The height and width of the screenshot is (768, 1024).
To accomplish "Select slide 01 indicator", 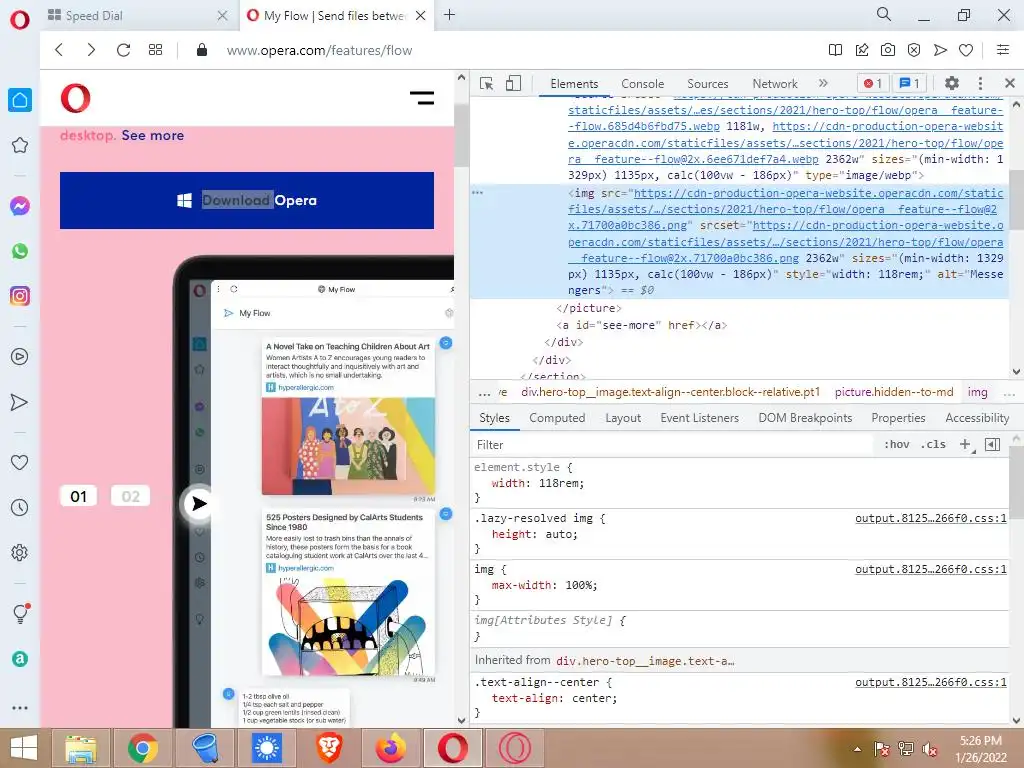I will coord(78,496).
